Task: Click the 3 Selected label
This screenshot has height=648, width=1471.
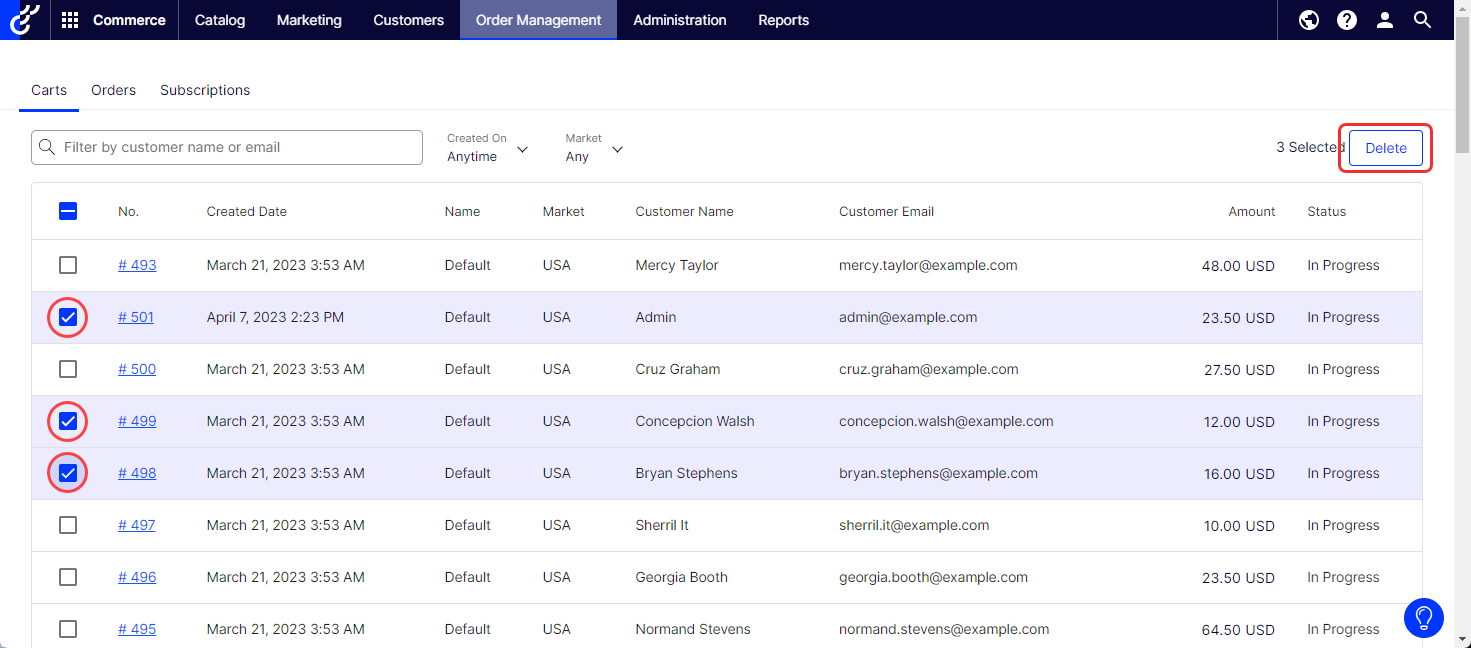Action: point(1310,147)
